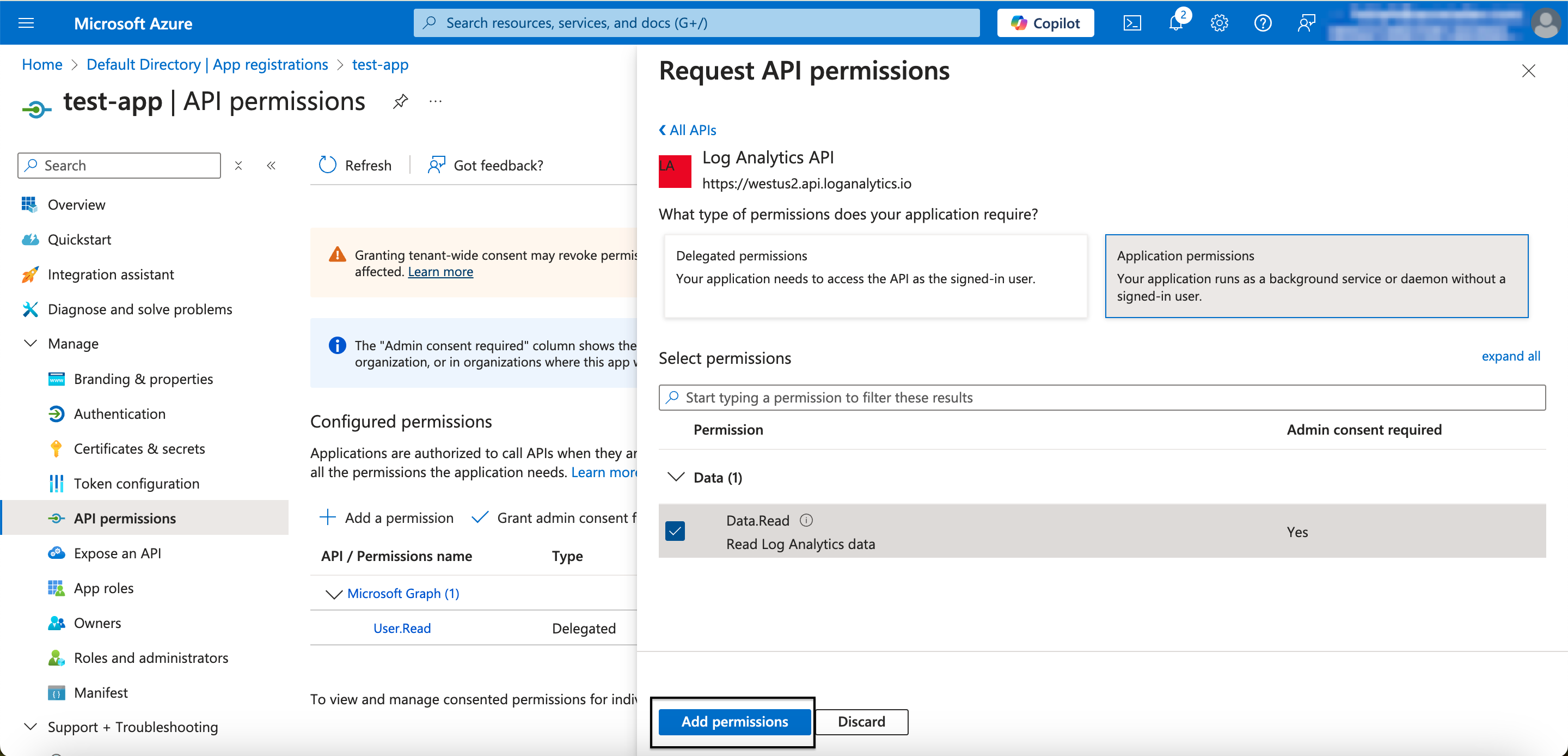Click the plus icon for Add a permission
The image size is (1568, 756).
tap(327, 517)
